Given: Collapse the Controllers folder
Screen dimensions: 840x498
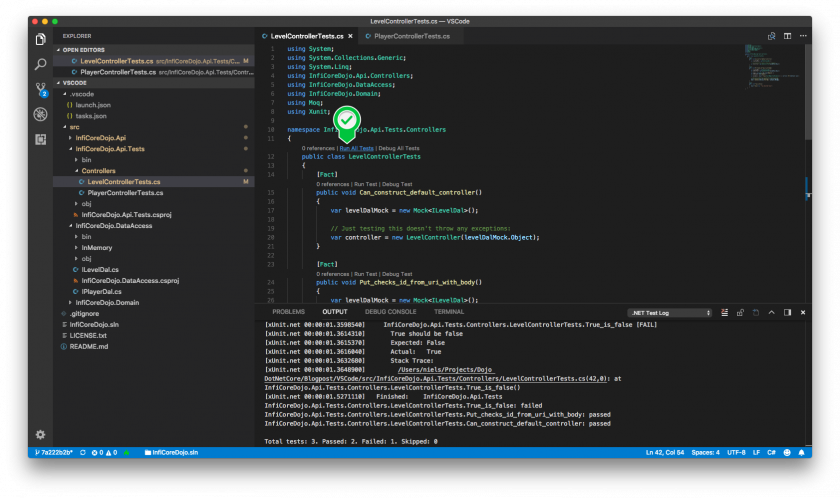Looking at the screenshot, I should pos(153,171).
